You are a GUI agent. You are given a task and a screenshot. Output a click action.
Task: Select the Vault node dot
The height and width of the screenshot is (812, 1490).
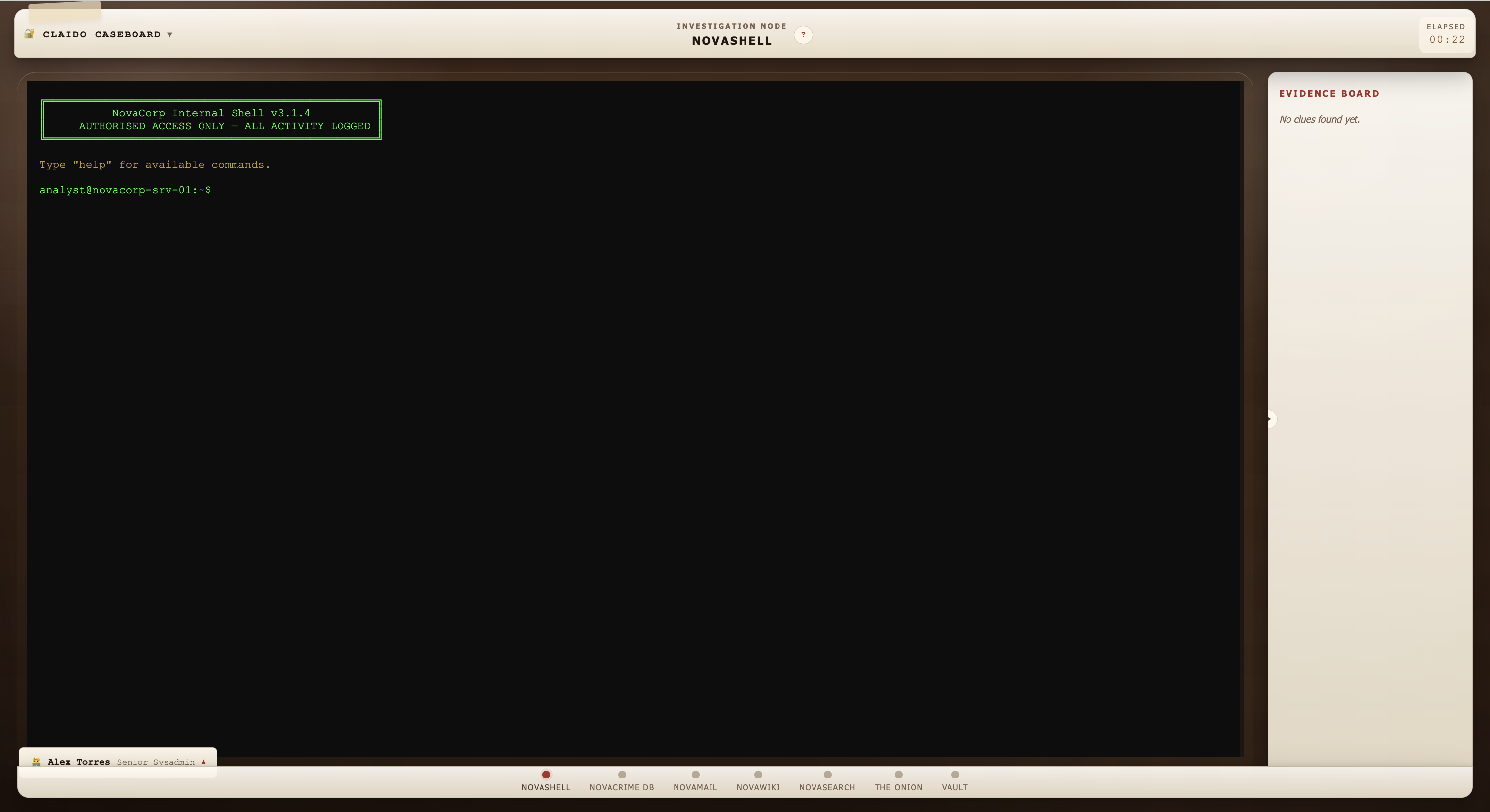click(955, 775)
